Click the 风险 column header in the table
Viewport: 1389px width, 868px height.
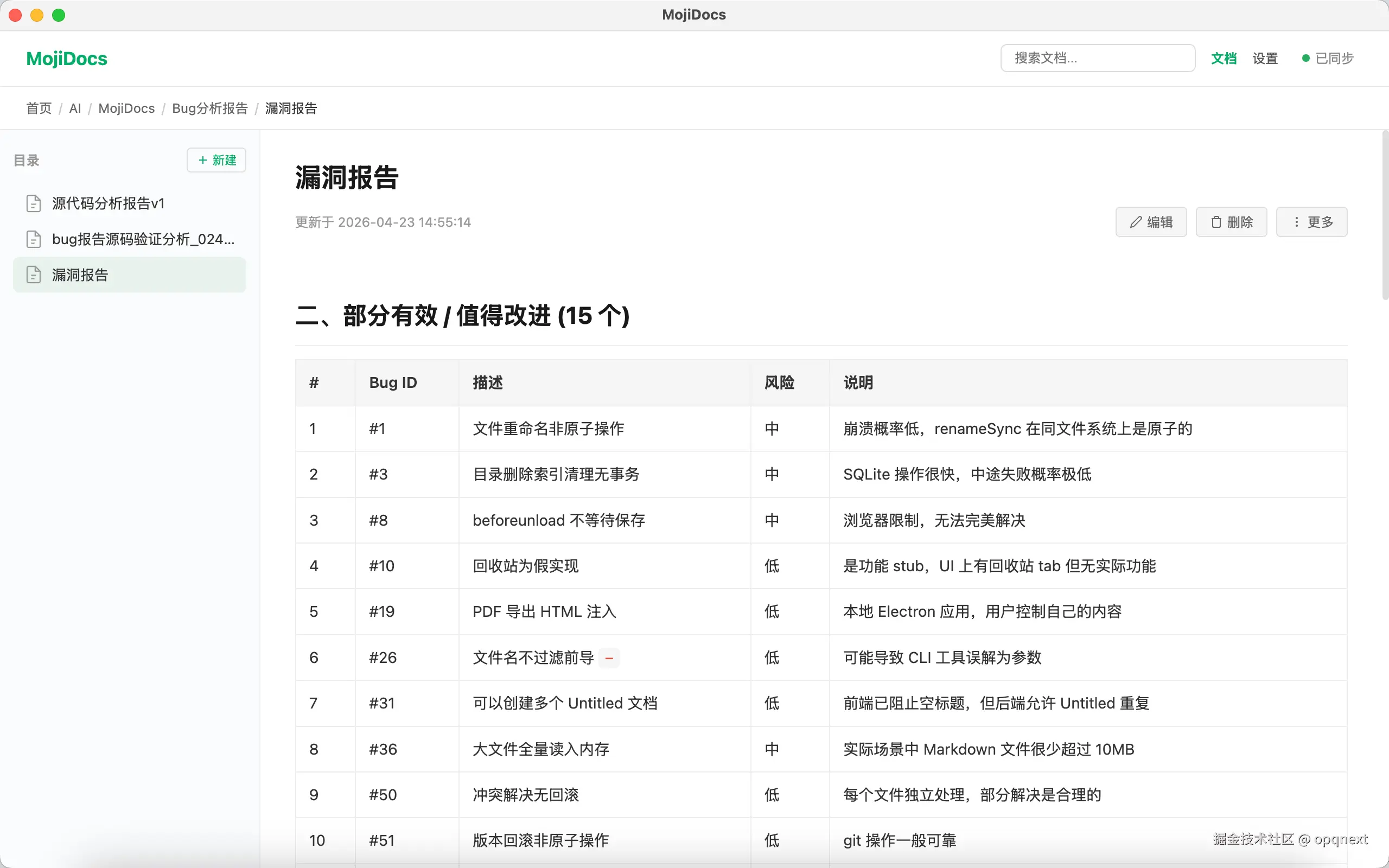(x=779, y=383)
